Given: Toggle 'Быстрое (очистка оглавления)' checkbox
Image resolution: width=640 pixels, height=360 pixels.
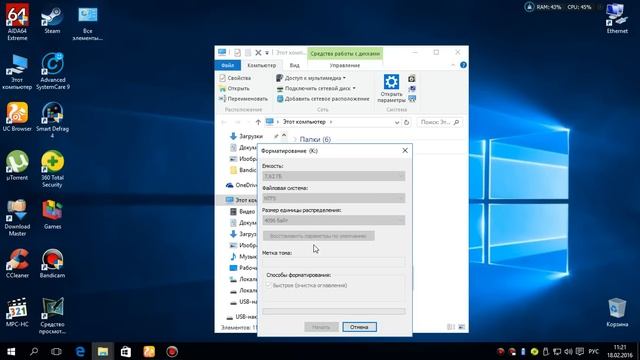Looking at the screenshot, I should coord(269,285).
